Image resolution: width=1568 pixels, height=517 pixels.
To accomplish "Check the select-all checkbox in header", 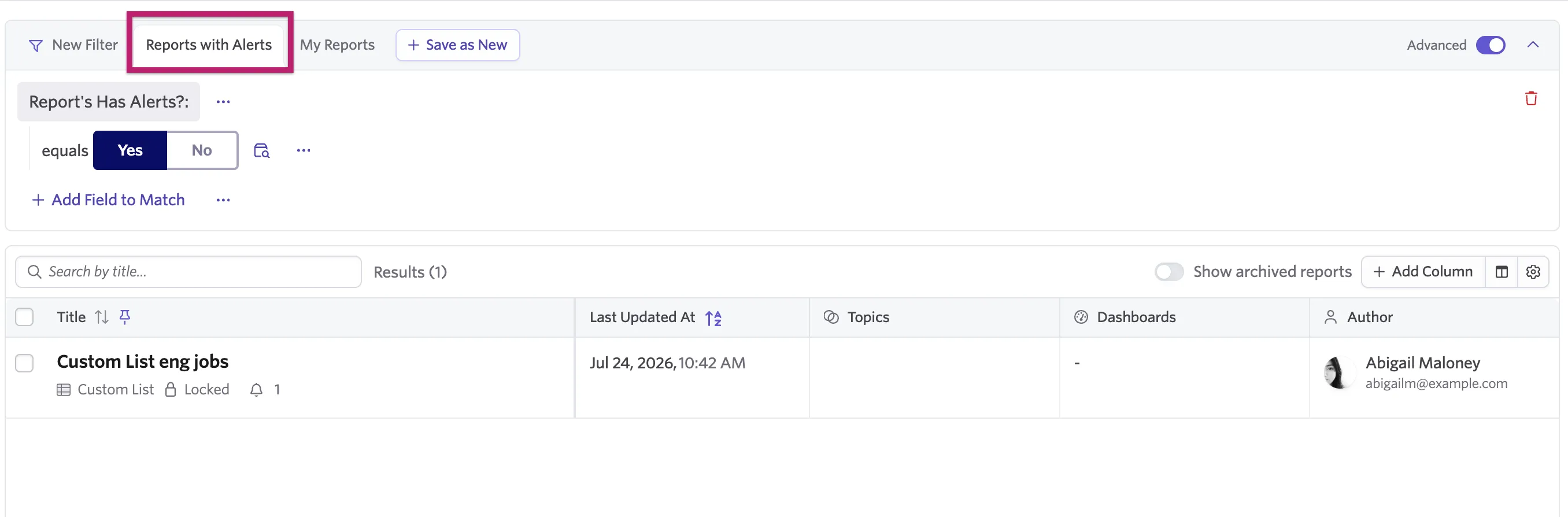I will click(24, 317).
